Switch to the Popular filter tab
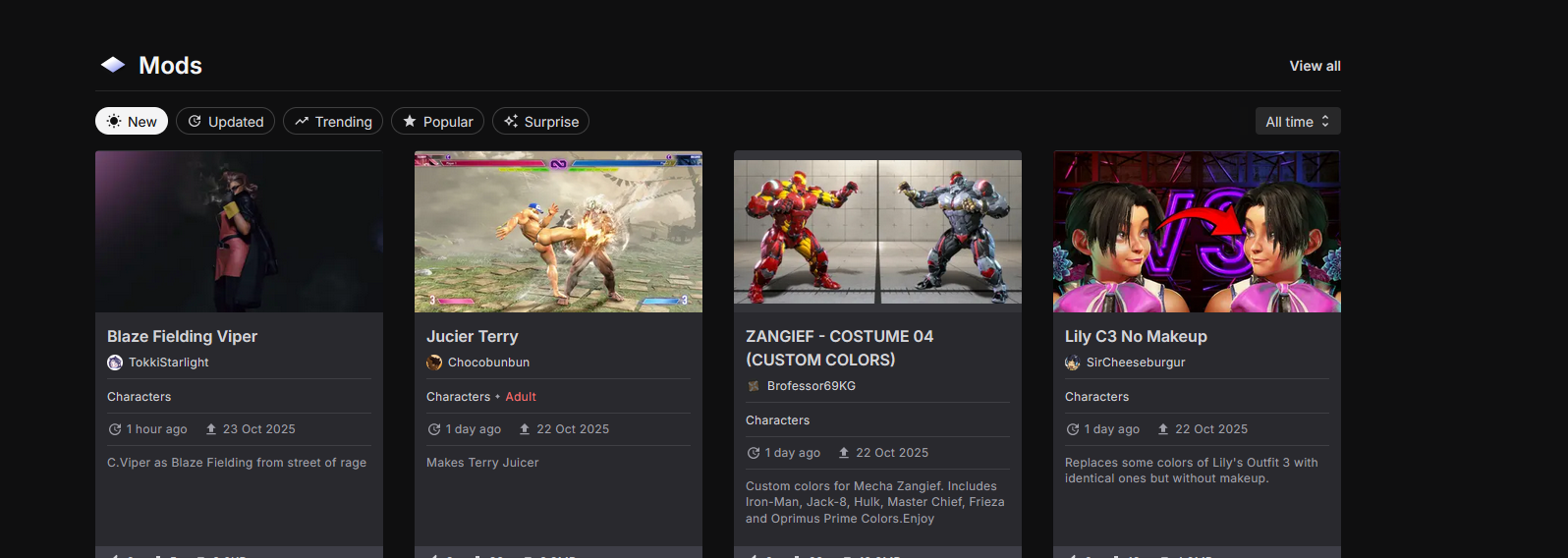Screen dimensions: 1568x558 [437, 121]
